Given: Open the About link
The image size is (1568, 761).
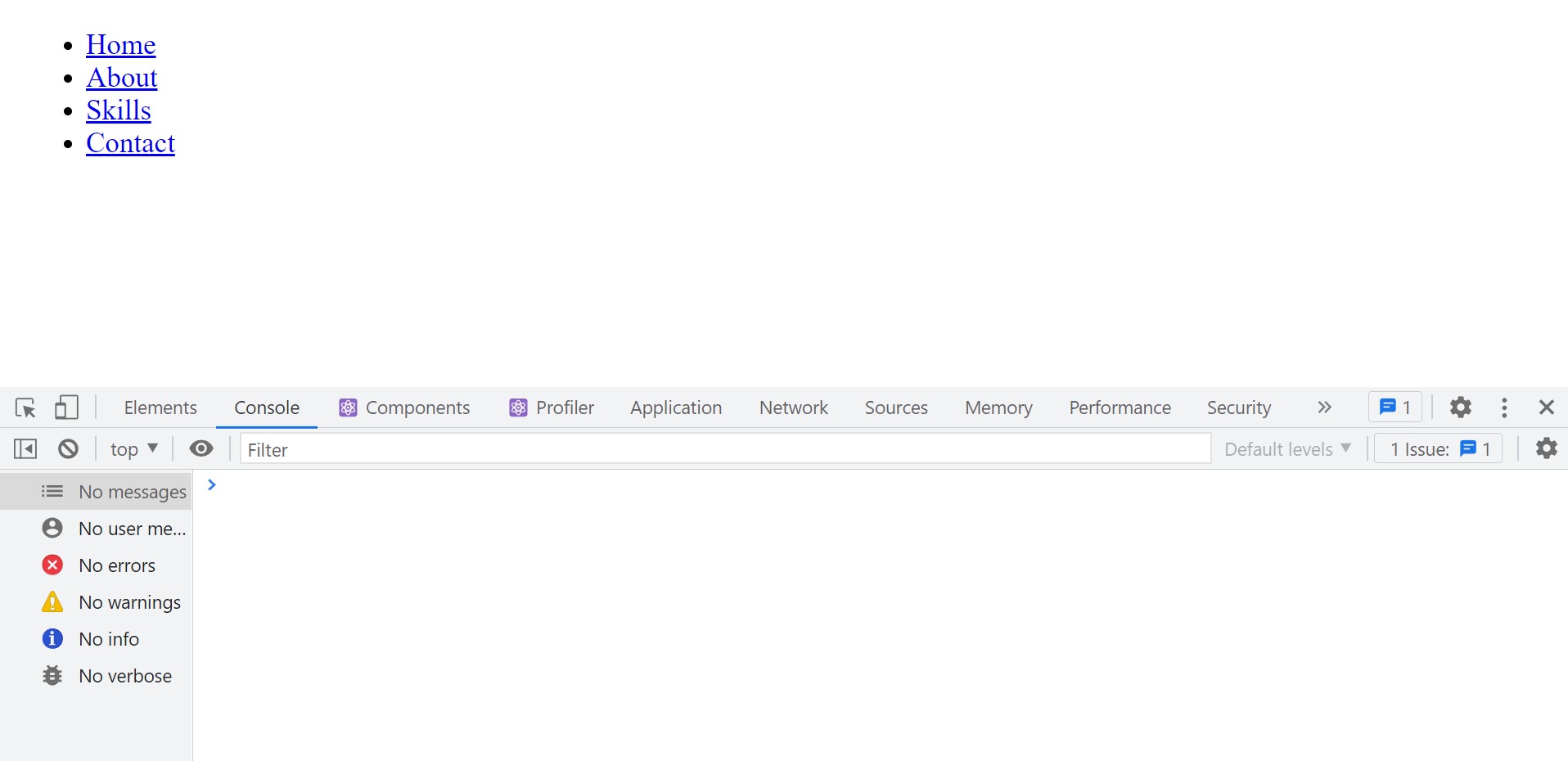Looking at the screenshot, I should 122,78.
